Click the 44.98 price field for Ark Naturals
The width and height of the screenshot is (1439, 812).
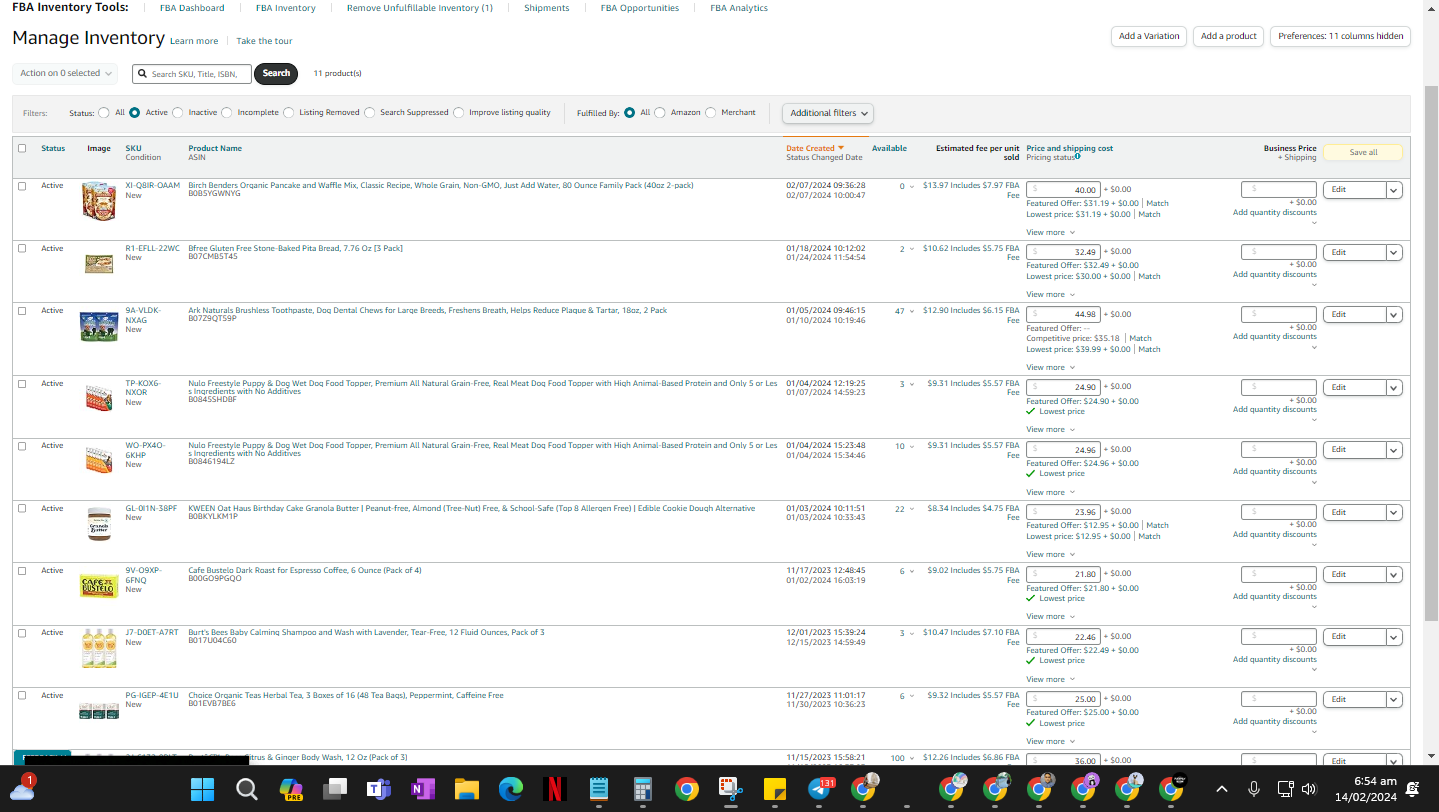[x=1064, y=314]
